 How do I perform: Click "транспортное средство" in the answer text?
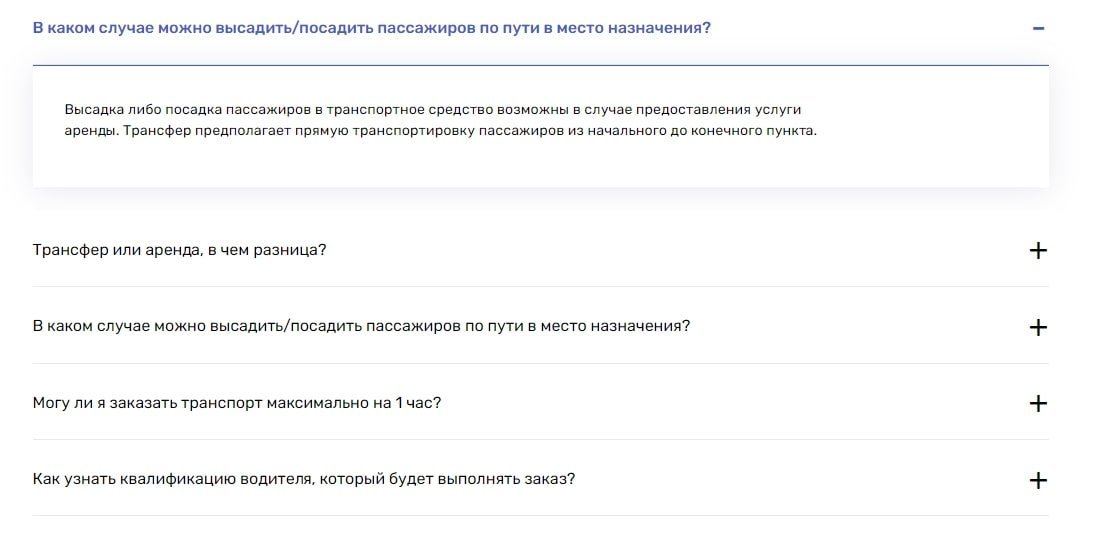(402, 109)
